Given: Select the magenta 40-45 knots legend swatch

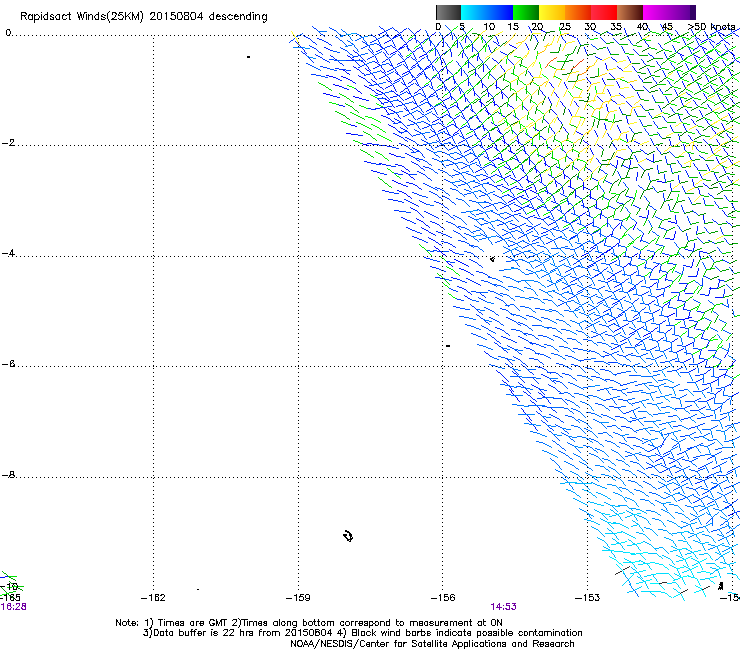Looking at the screenshot, I should (x=656, y=12).
